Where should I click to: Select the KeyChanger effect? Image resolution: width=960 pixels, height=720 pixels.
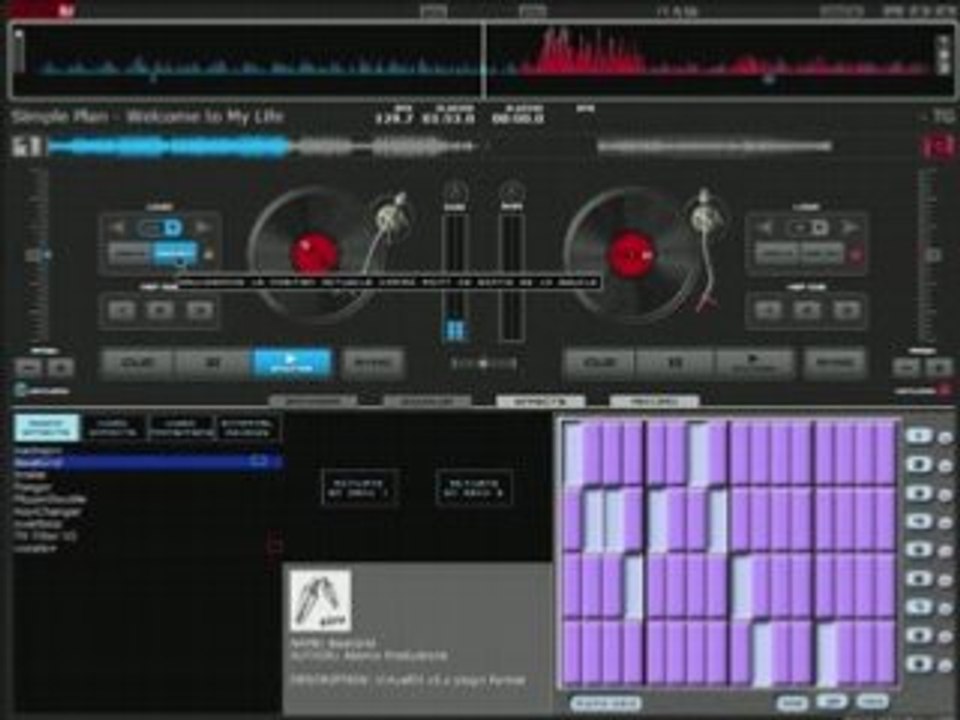(x=48, y=511)
